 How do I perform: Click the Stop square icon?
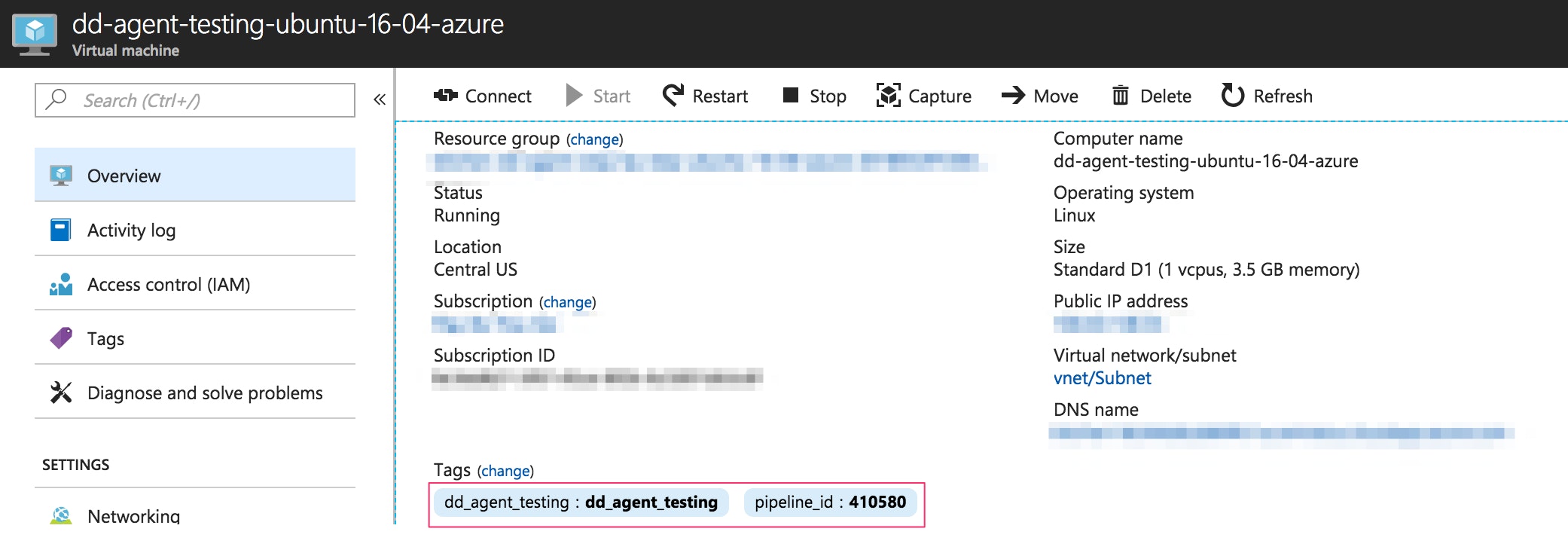point(790,95)
